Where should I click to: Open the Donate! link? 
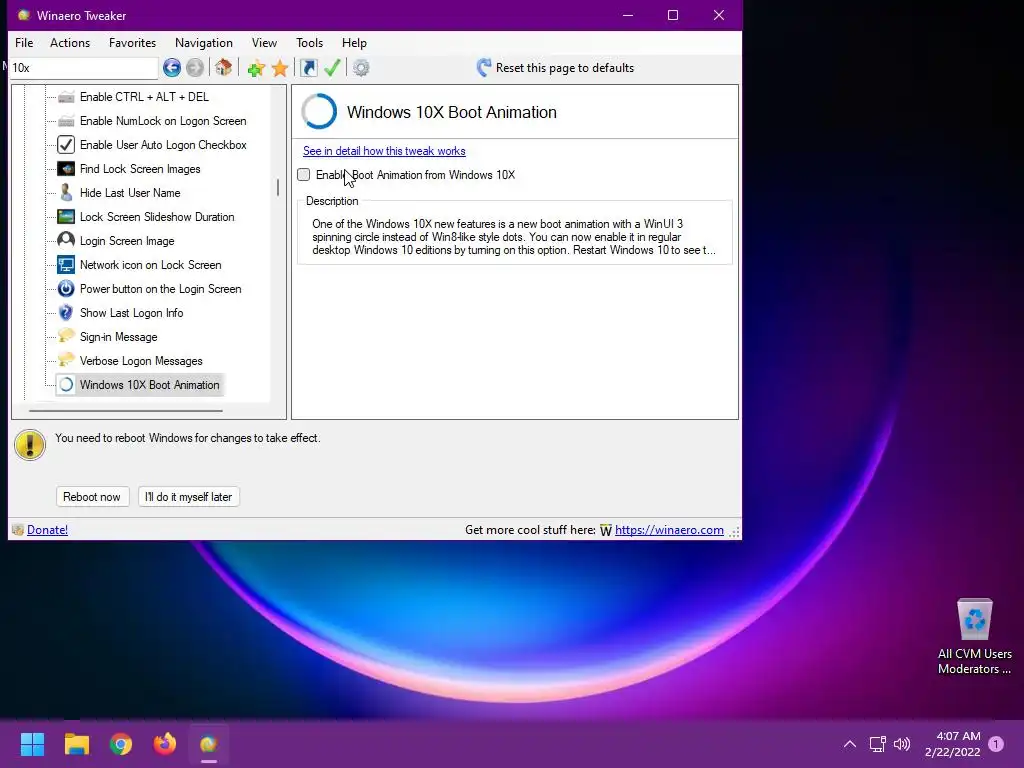click(48, 530)
